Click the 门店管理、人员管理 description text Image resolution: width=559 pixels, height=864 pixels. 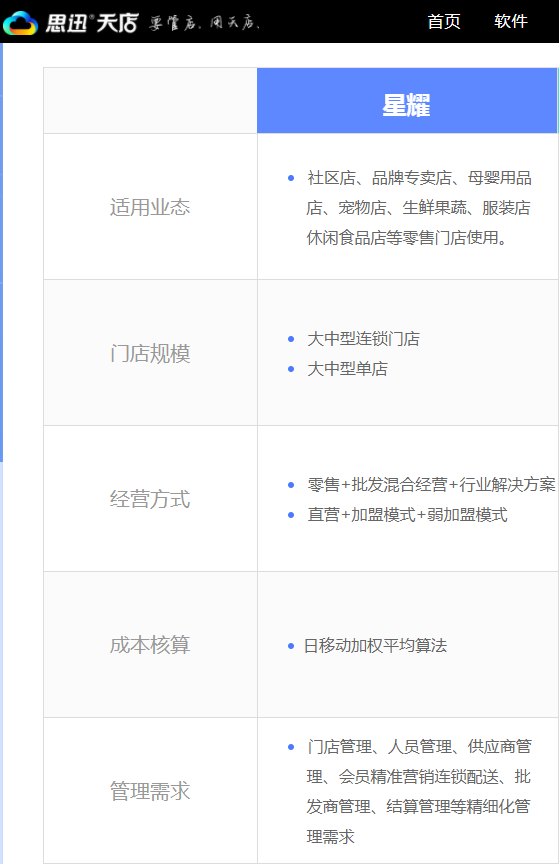[419, 792]
